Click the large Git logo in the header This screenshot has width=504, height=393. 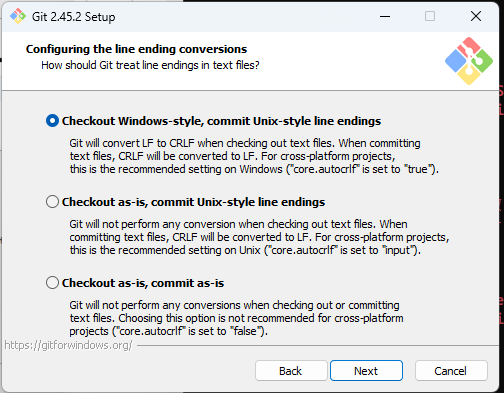469,61
